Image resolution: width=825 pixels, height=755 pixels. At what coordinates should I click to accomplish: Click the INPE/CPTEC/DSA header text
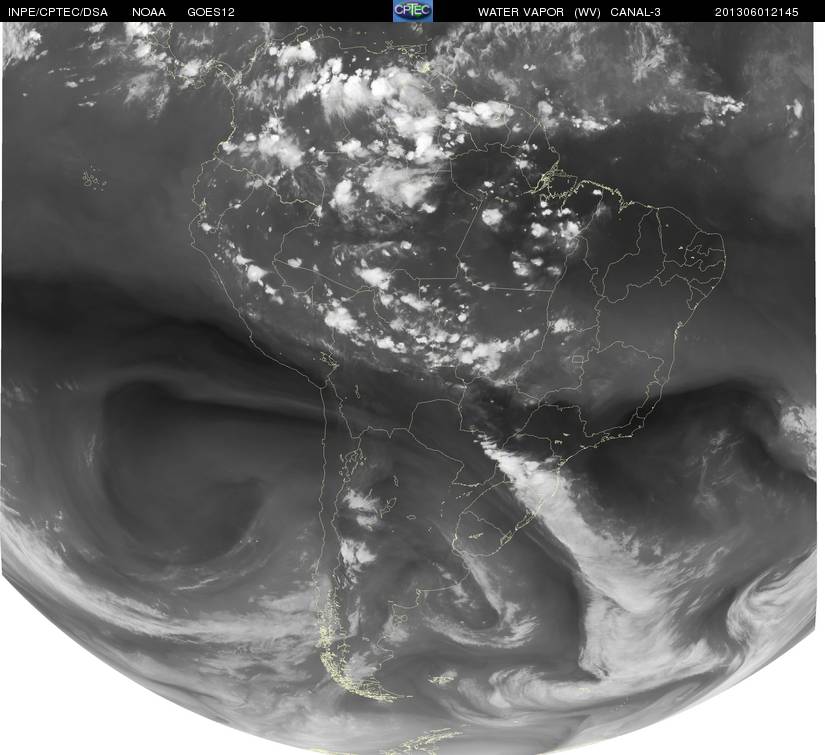click(58, 12)
